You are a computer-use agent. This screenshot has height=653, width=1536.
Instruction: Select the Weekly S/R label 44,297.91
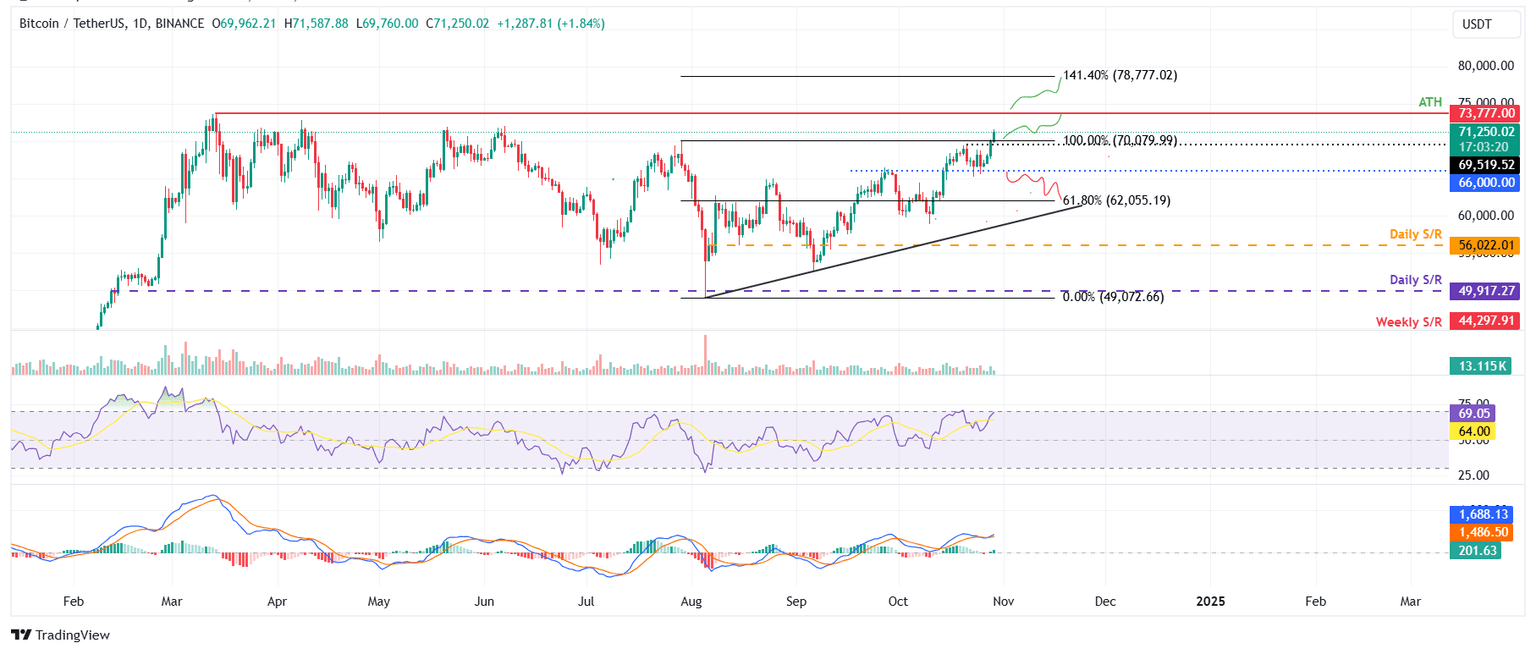(x=1486, y=321)
